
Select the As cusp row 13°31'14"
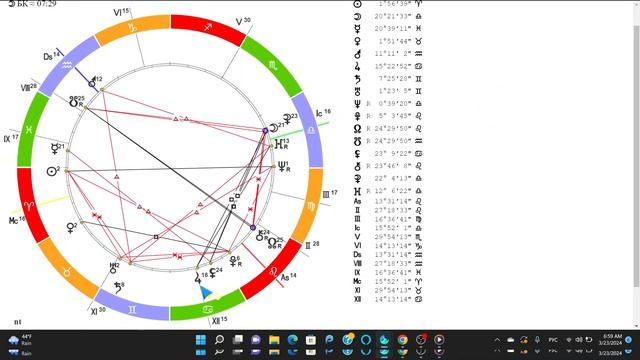[388, 201]
